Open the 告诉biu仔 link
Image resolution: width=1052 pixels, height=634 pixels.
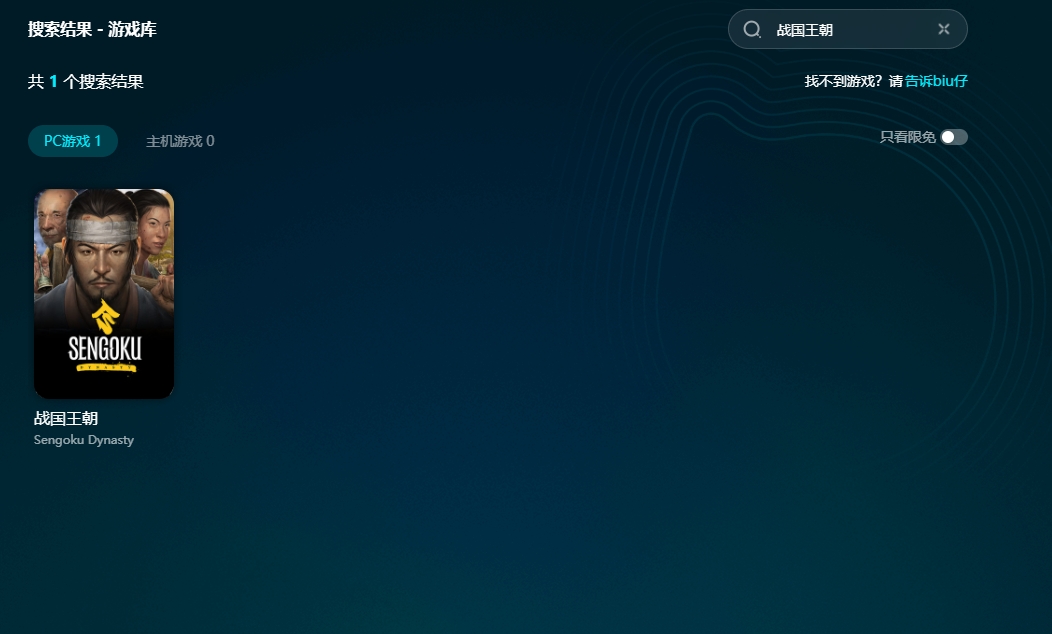(936, 81)
